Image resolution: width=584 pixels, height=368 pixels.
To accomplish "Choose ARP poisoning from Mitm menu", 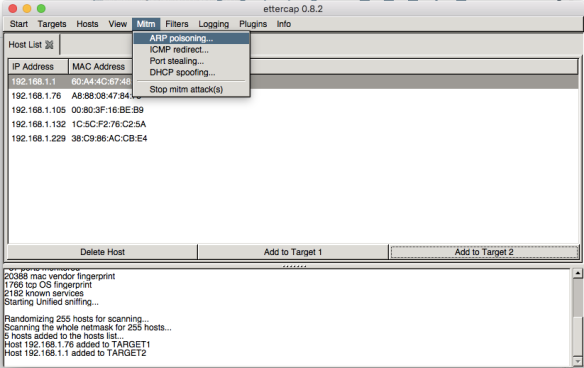I will (x=191, y=38).
